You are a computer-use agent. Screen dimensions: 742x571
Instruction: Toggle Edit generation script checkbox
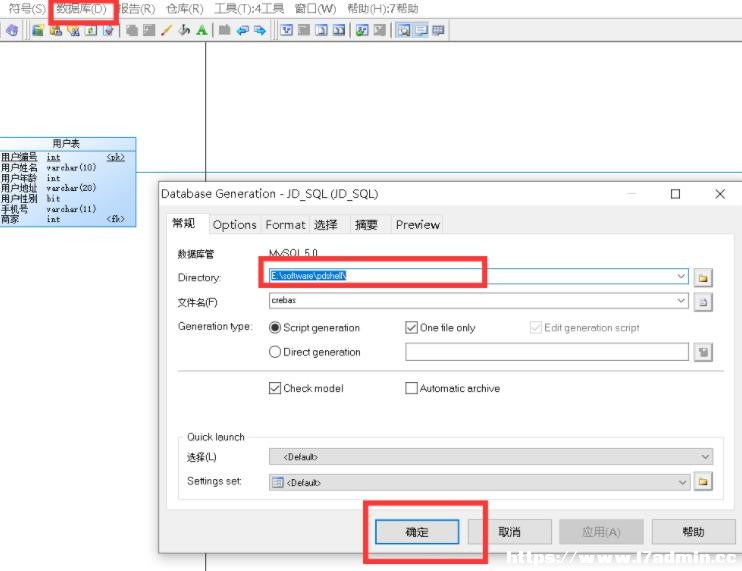tap(536, 327)
